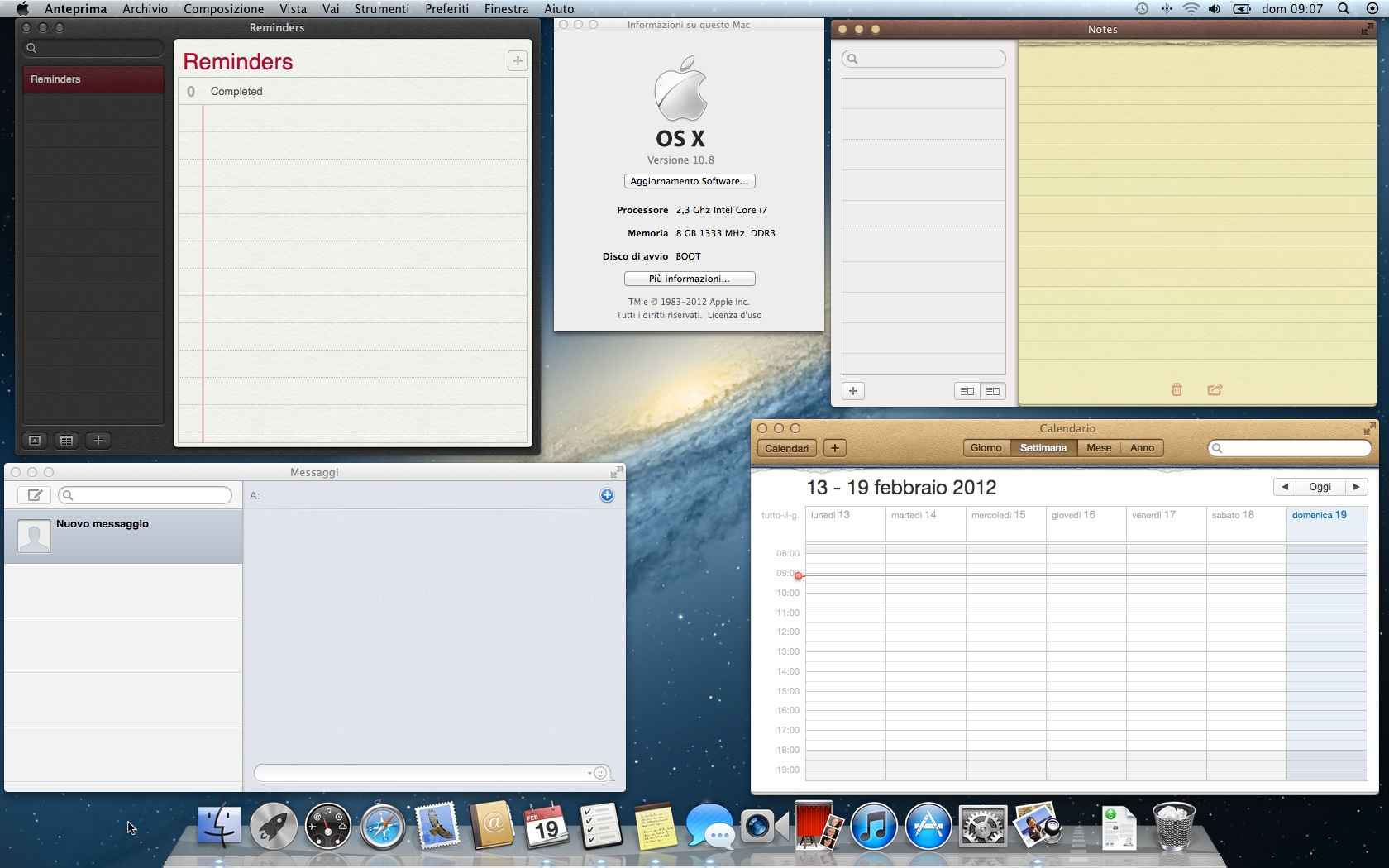Viewport: 1389px width, 868px height.
Task: Delete the note with the trash icon
Action: click(x=1177, y=389)
